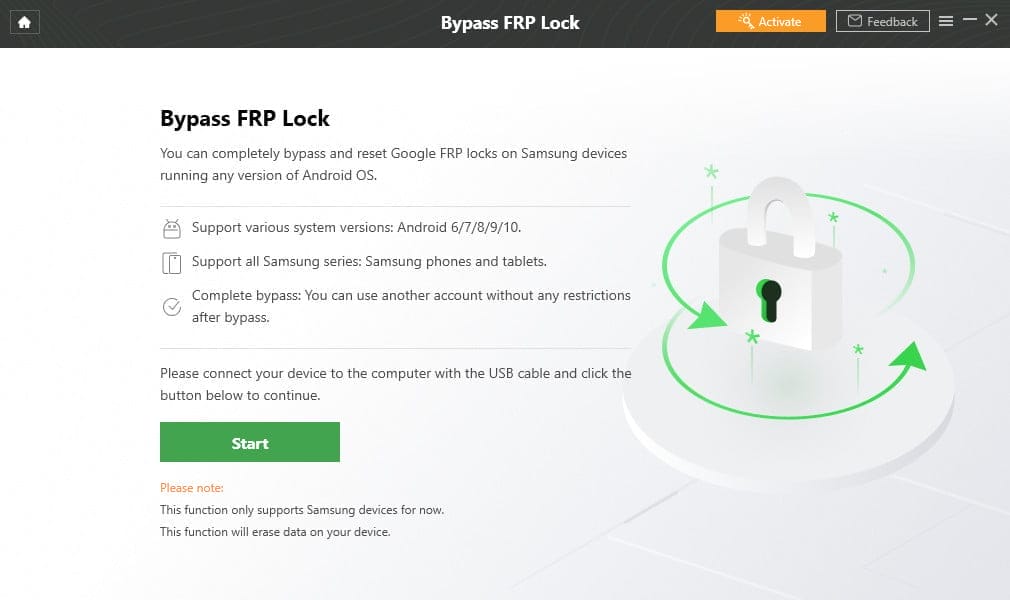This screenshot has width=1010, height=600.
Task: Click the green keyhole on the padlock
Action: click(x=769, y=300)
